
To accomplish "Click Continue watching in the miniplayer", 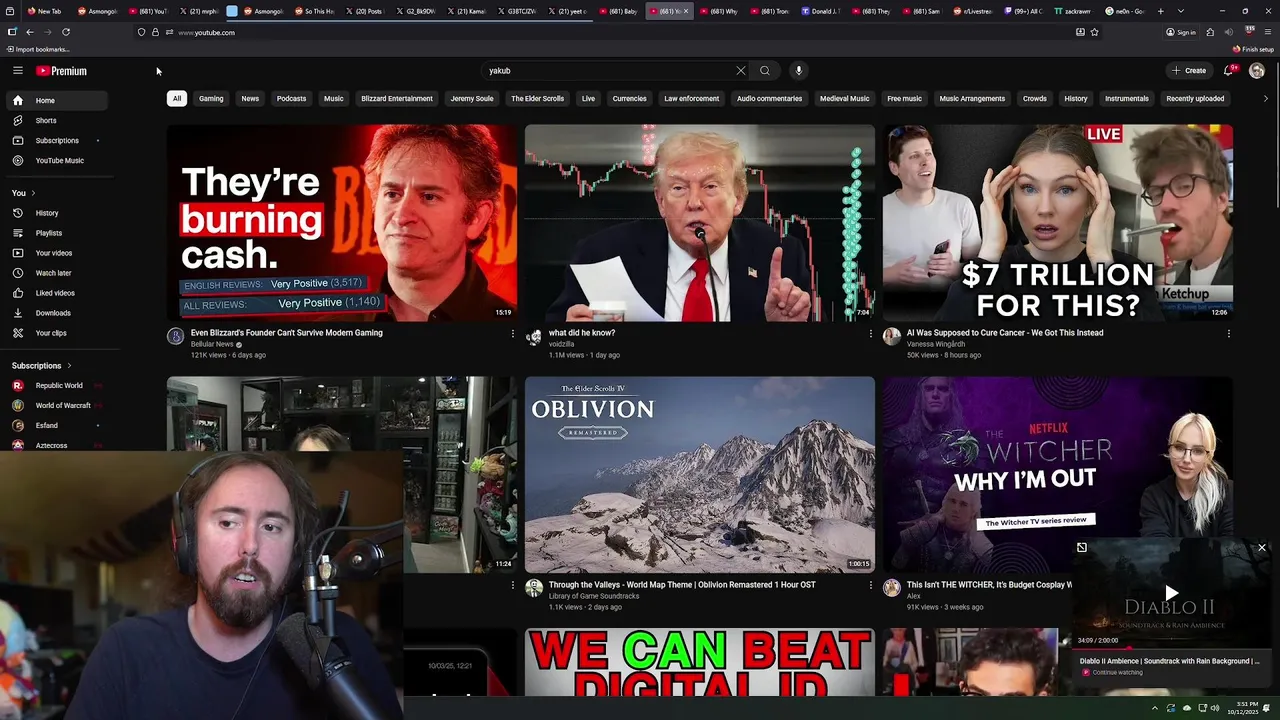I will click(1117, 672).
